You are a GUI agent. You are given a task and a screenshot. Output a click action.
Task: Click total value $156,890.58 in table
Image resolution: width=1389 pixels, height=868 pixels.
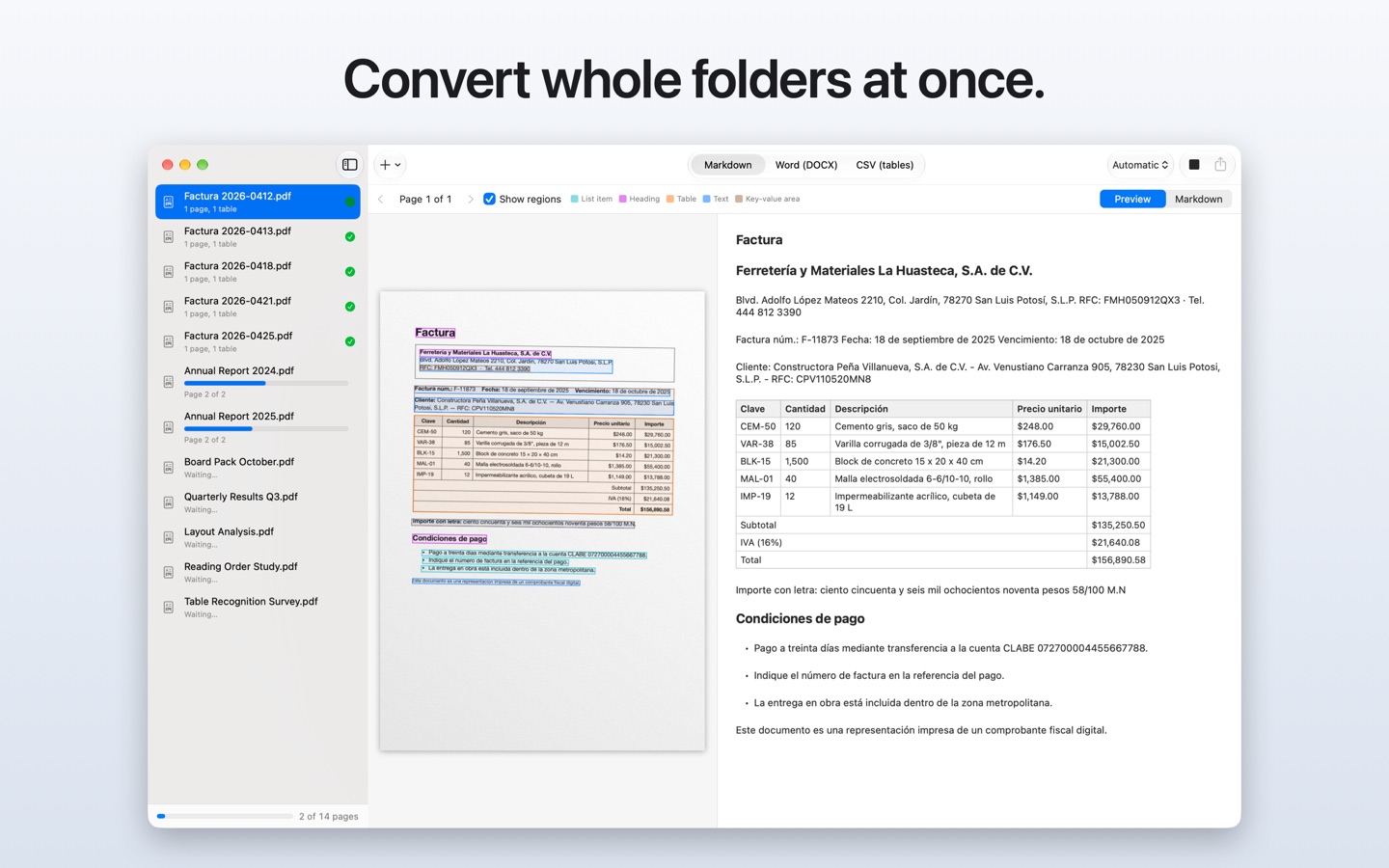pos(1118,560)
